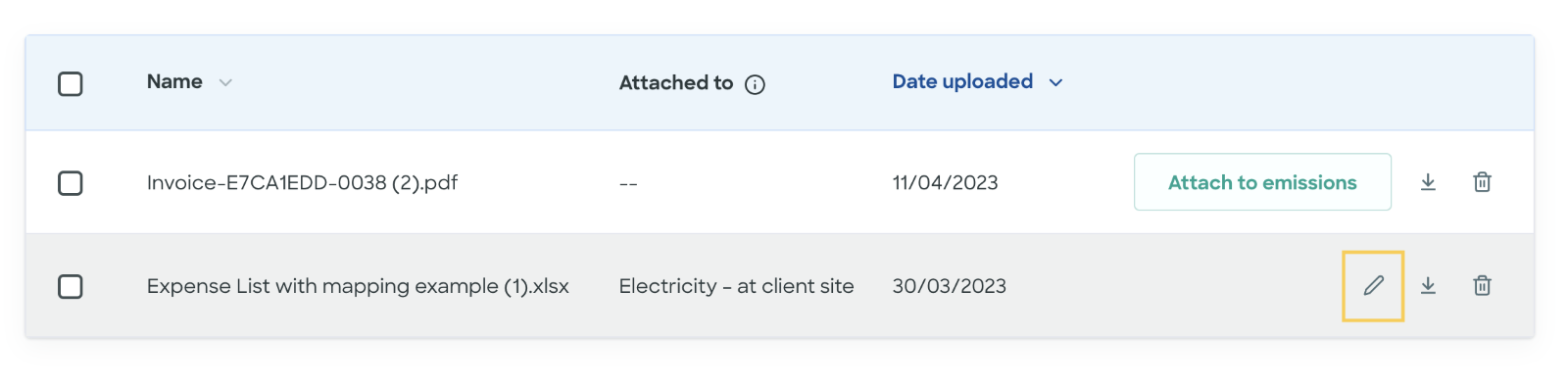This screenshot has width=1568, height=386.
Task: Download the Expense List xlsx file
Action: (x=1428, y=285)
